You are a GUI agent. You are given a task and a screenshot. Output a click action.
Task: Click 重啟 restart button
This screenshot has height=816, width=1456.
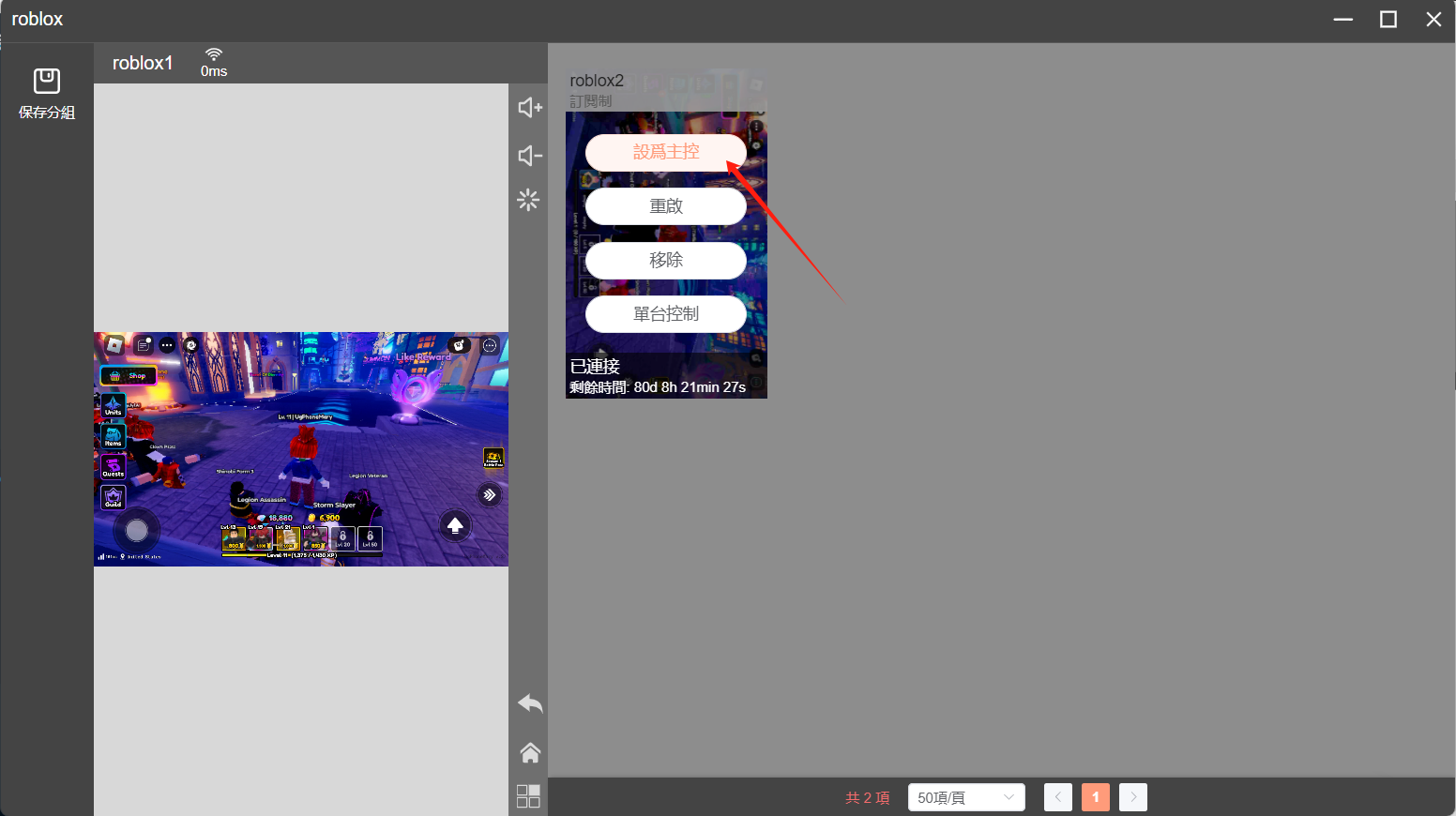point(666,206)
